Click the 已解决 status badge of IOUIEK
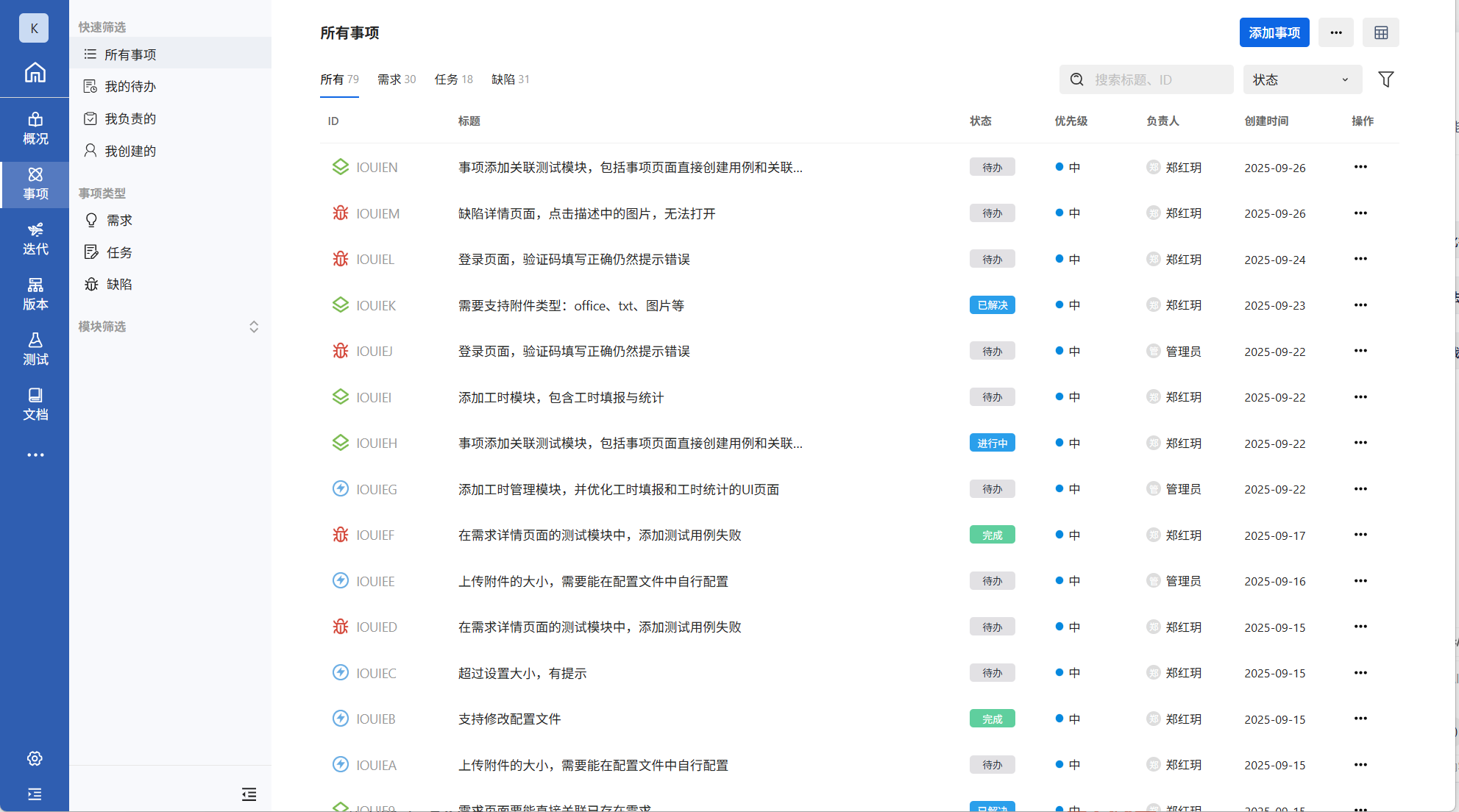 click(x=992, y=305)
